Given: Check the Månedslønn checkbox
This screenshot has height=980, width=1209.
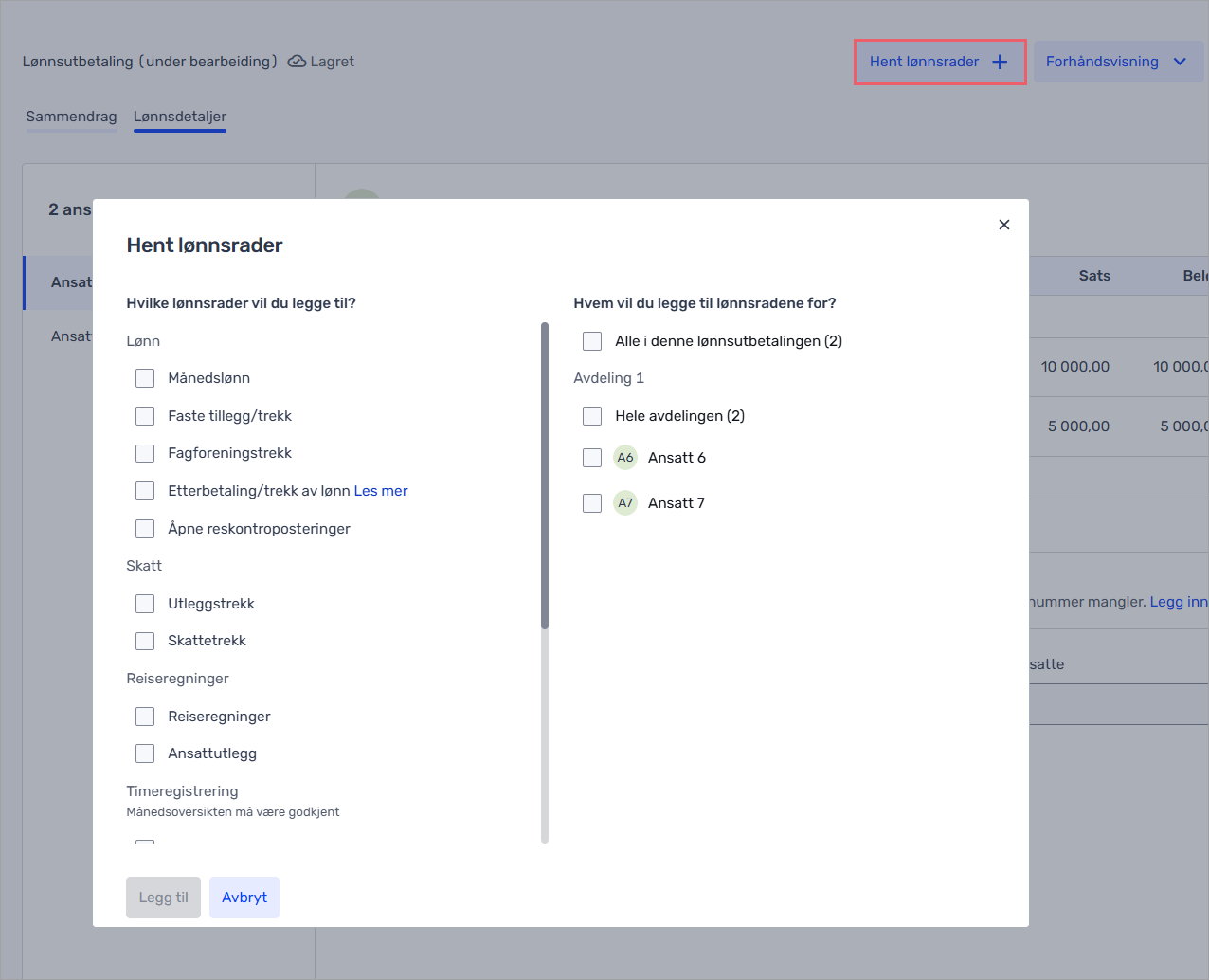Looking at the screenshot, I should click(145, 378).
